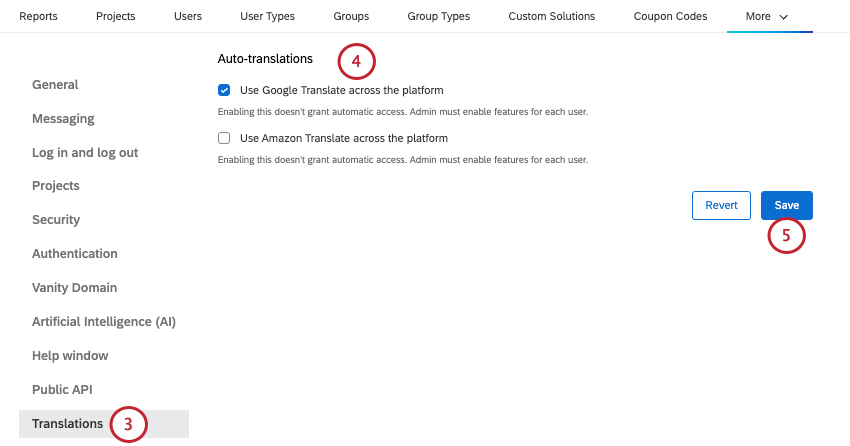This screenshot has width=850, height=446.
Task: Open the Coupon Codes tab
Action: (x=670, y=17)
